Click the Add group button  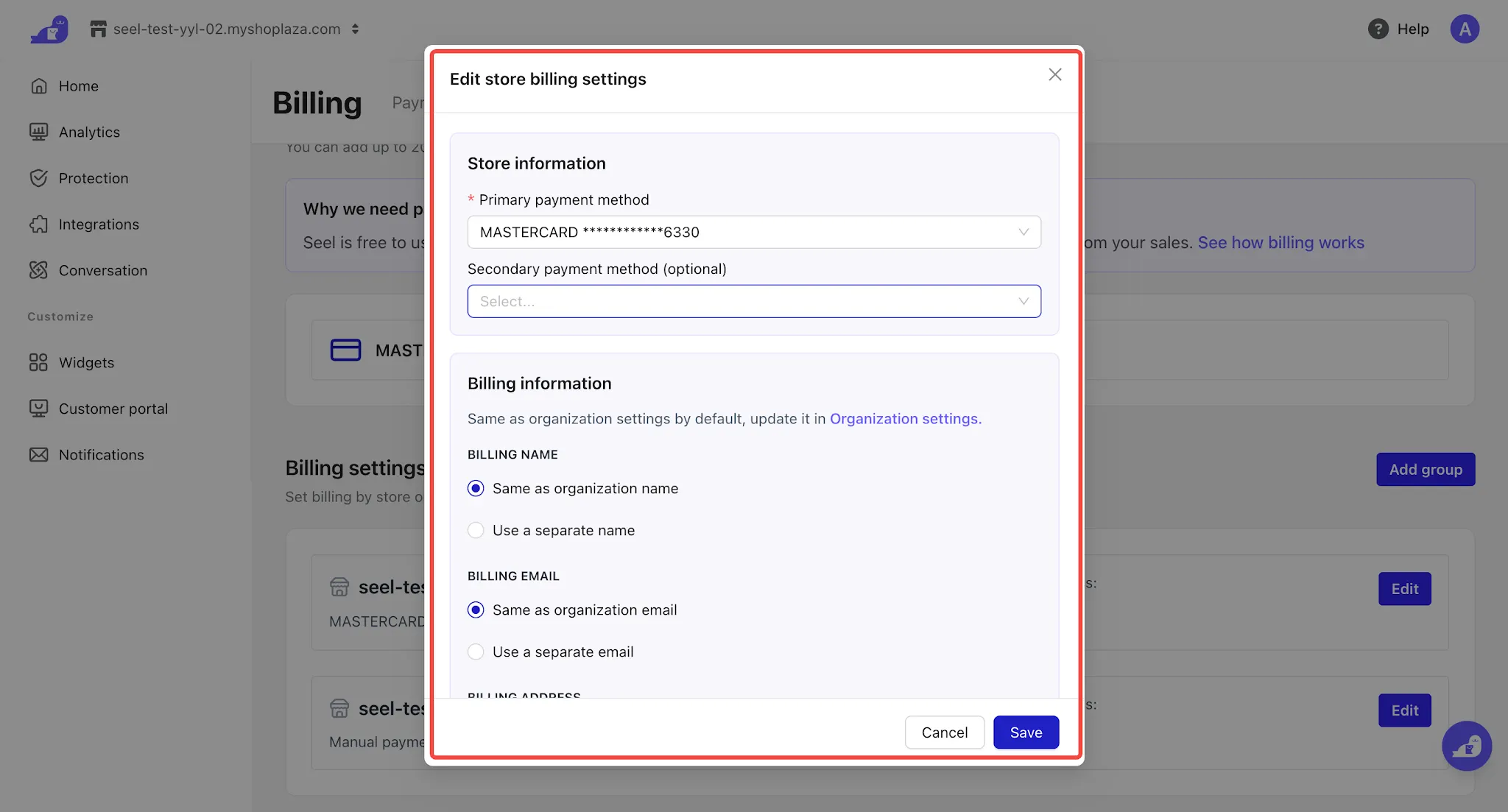(1426, 470)
